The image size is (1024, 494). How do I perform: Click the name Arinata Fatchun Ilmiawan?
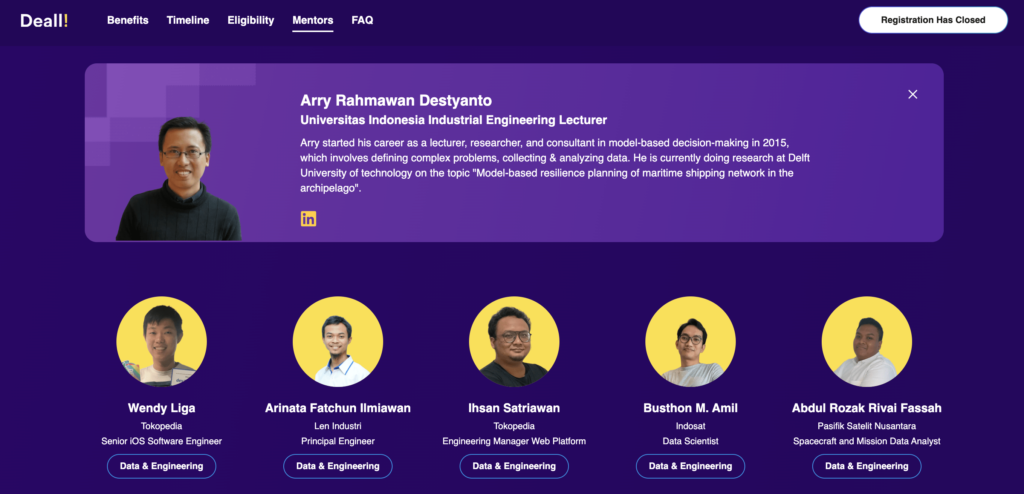[338, 408]
